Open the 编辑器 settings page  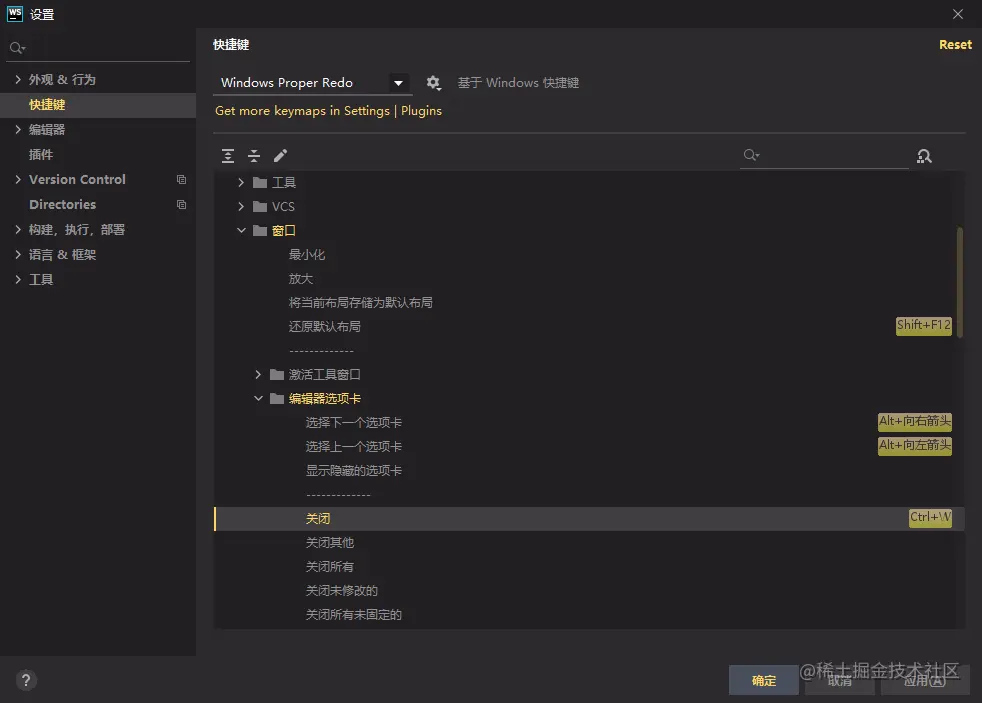[x=47, y=130]
